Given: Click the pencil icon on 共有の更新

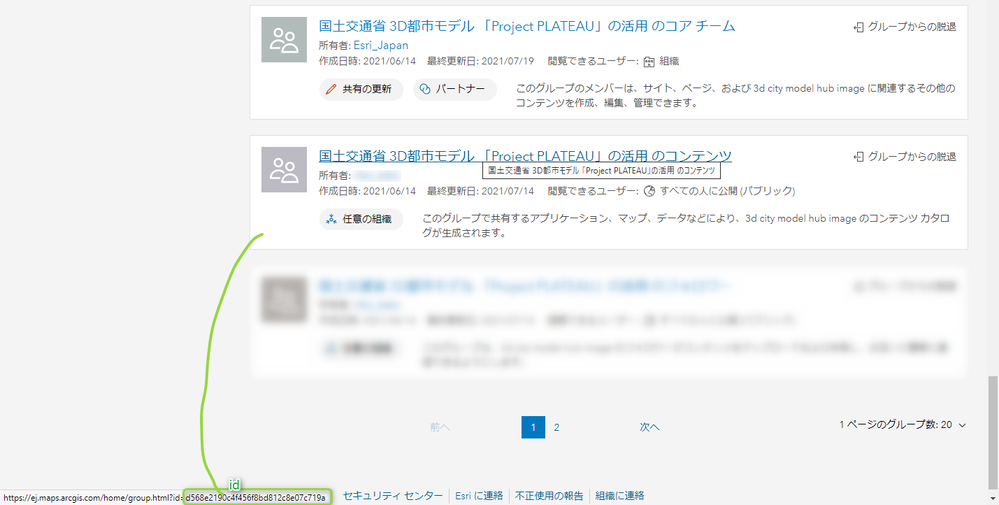Looking at the screenshot, I should pos(331,89).
